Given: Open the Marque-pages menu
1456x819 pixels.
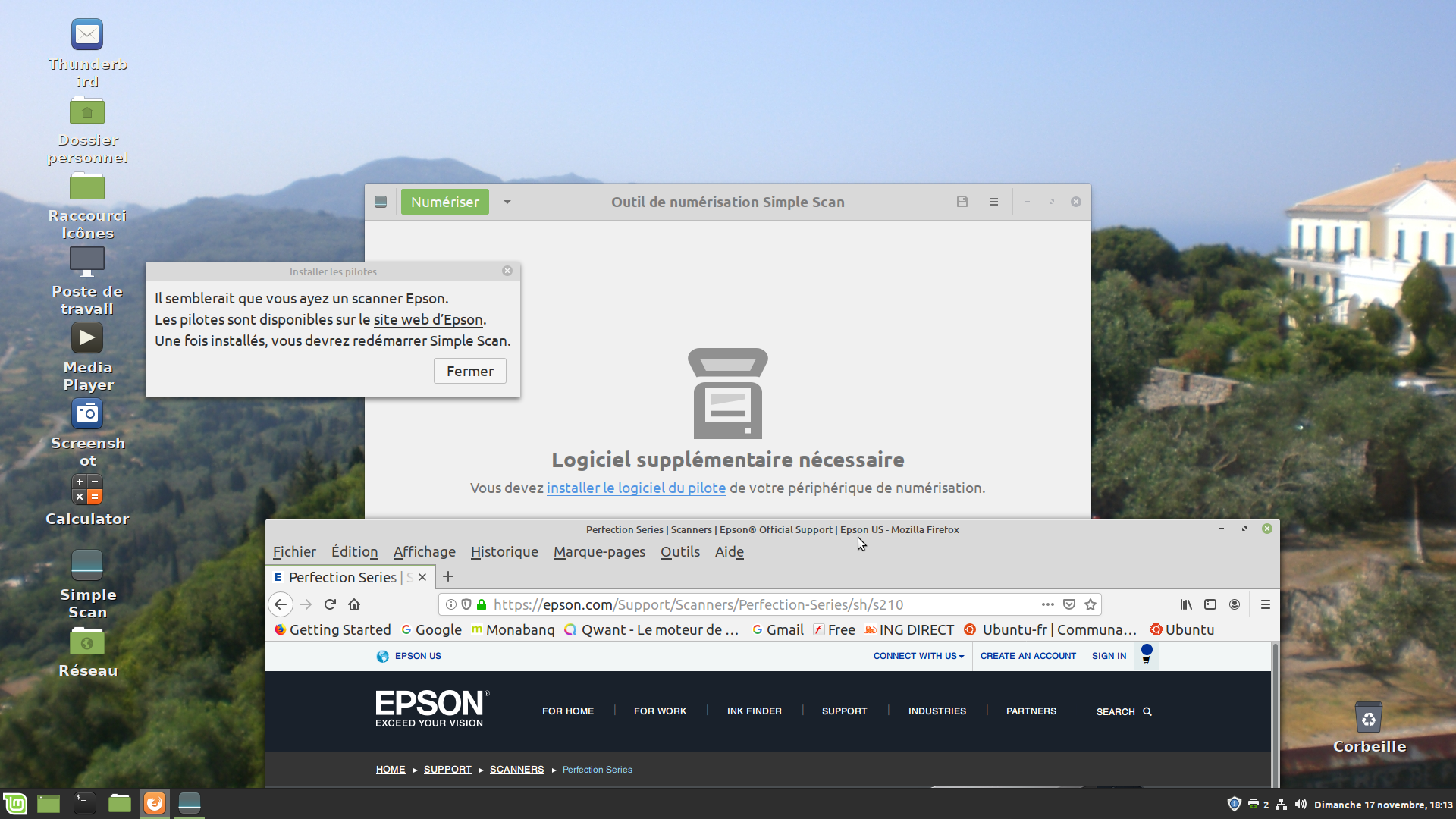Looking at the screenshot, I should 599,552.
